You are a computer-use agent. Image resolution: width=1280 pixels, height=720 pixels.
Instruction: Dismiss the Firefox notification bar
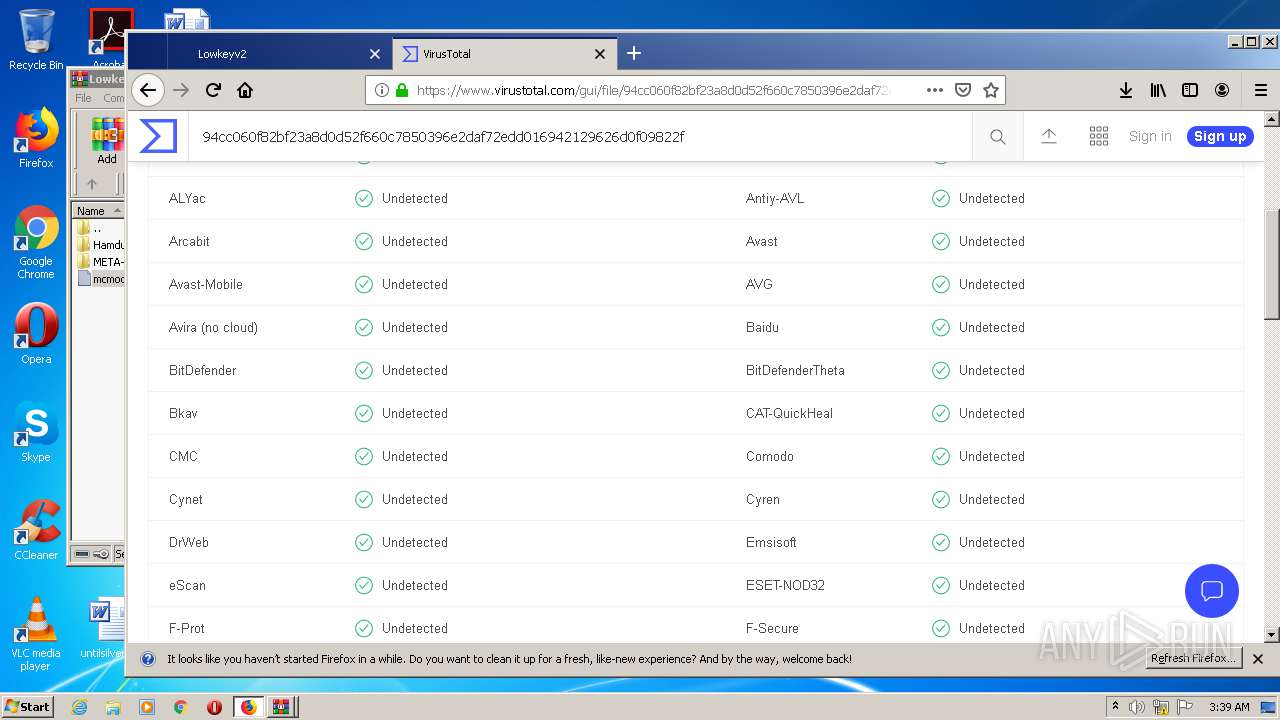1258,659
